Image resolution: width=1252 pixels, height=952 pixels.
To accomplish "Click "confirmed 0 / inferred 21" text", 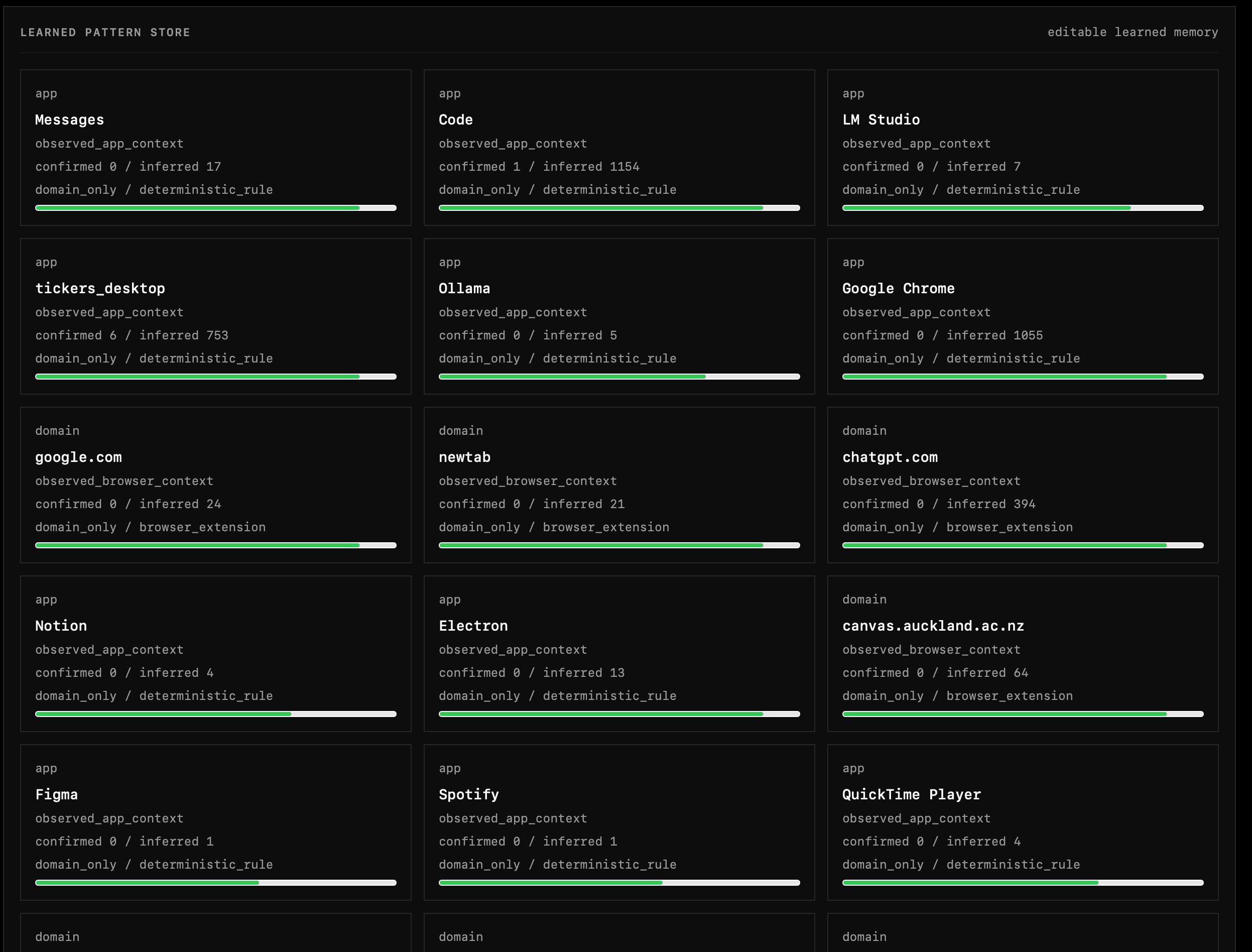I will [x=532, y=504].
